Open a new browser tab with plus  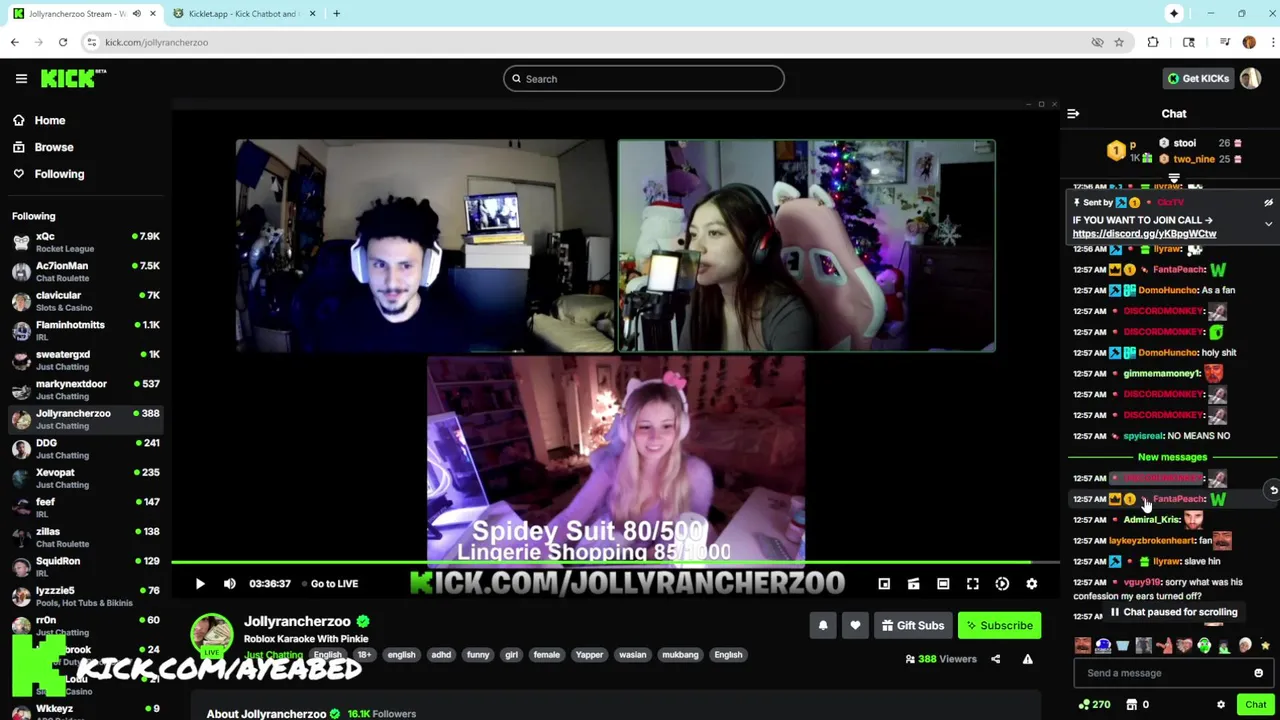(337, 14)
